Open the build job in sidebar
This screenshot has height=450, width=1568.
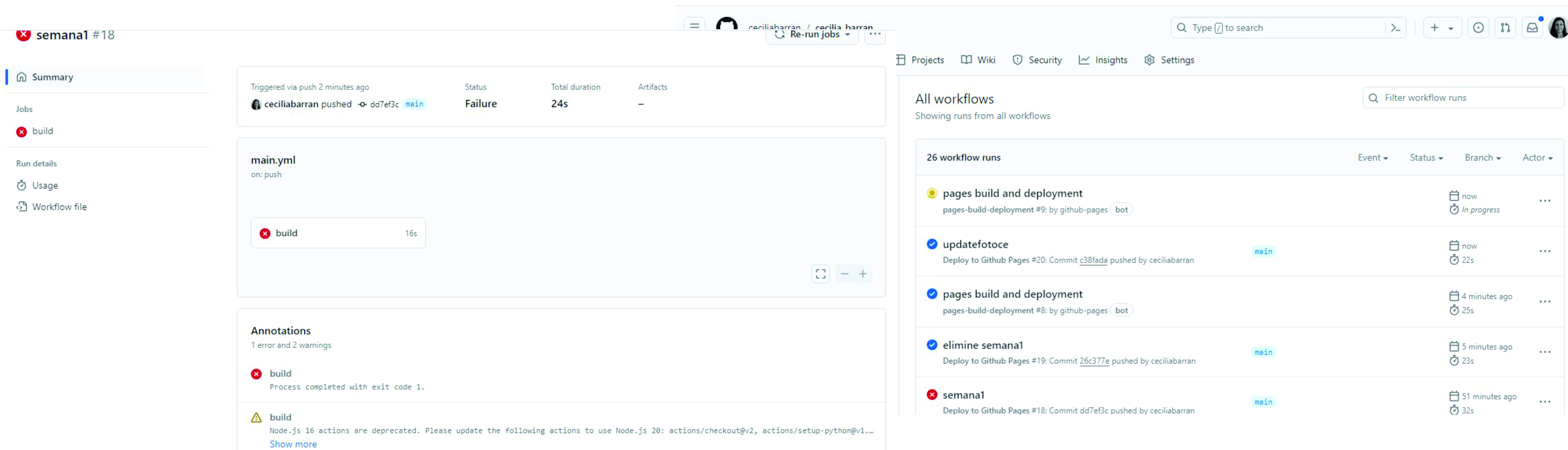click(x=43, y=131)
